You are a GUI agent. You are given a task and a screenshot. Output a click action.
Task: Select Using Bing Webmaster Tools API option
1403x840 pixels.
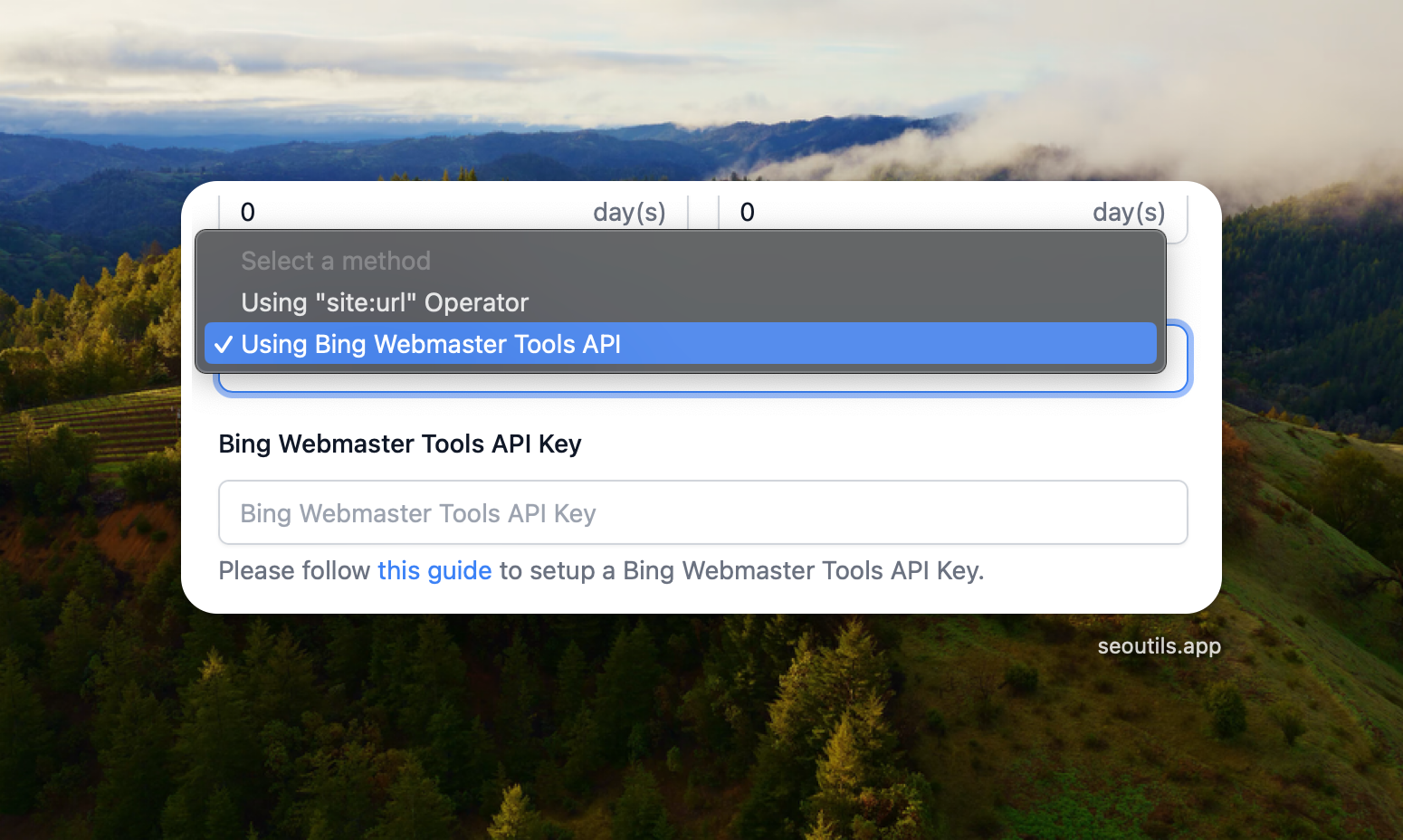pos(431,344)
